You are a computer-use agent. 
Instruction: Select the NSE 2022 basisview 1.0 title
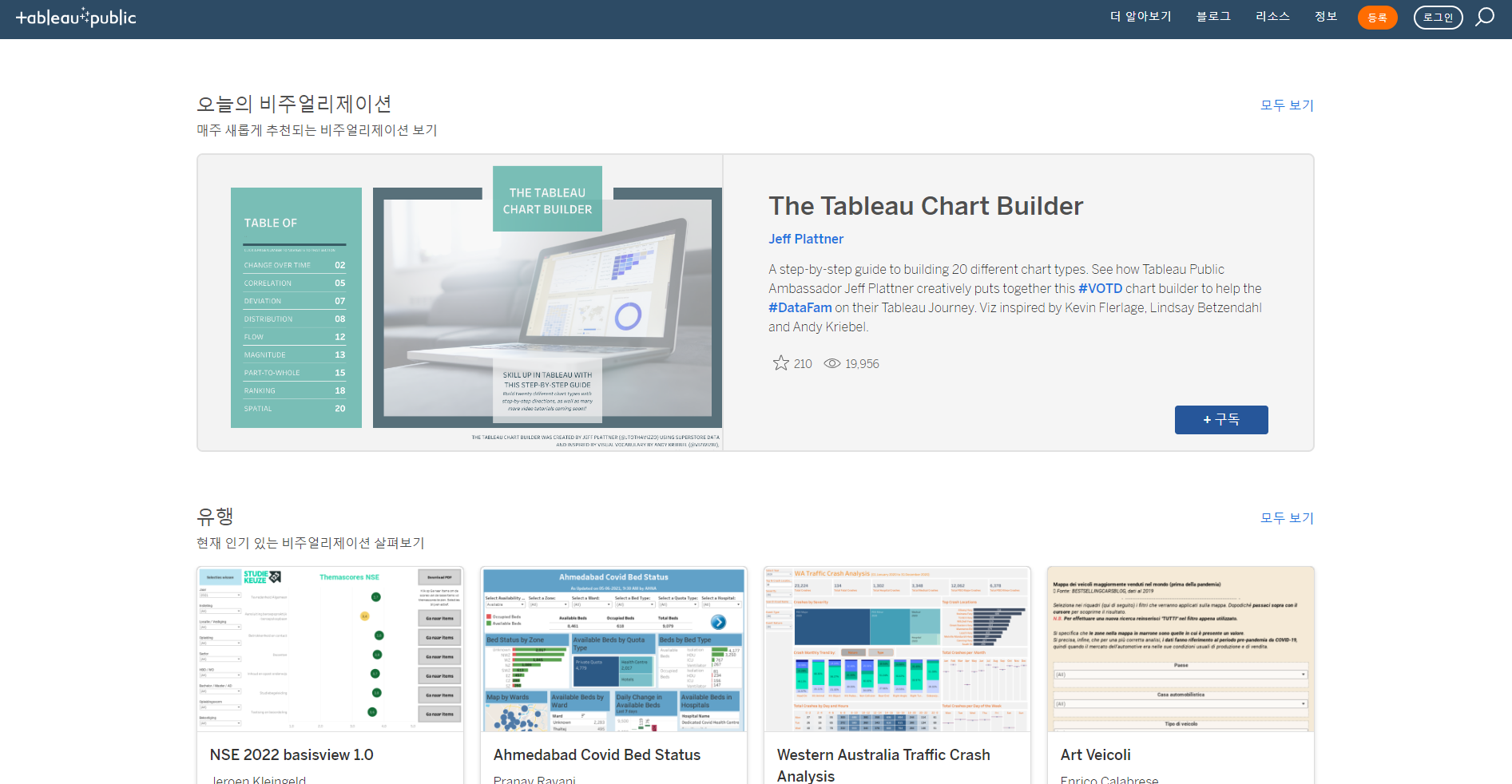point(292,754)
